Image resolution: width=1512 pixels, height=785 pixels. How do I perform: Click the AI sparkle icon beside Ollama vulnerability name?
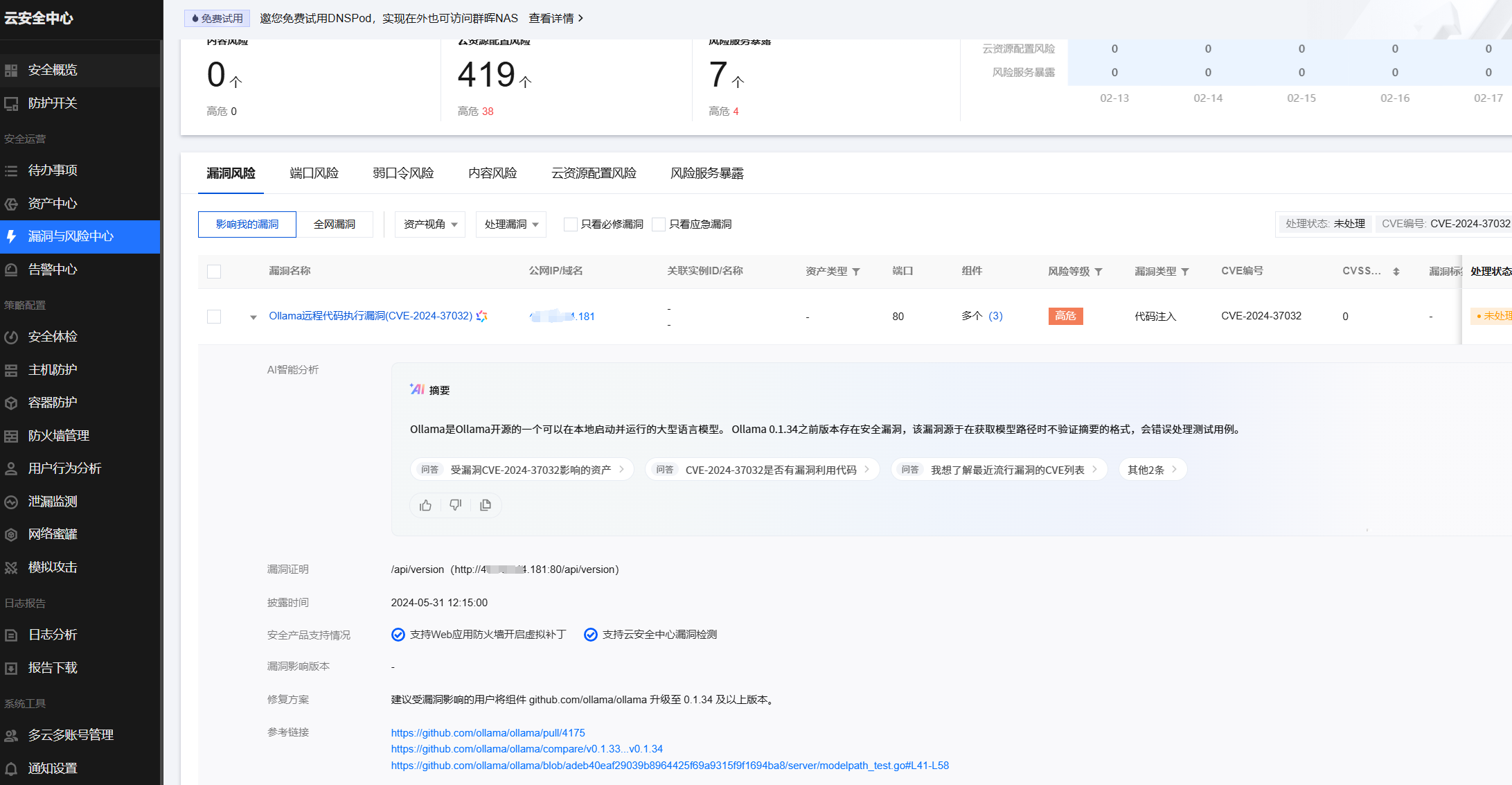pyautogui.click(x=482, y=316)
